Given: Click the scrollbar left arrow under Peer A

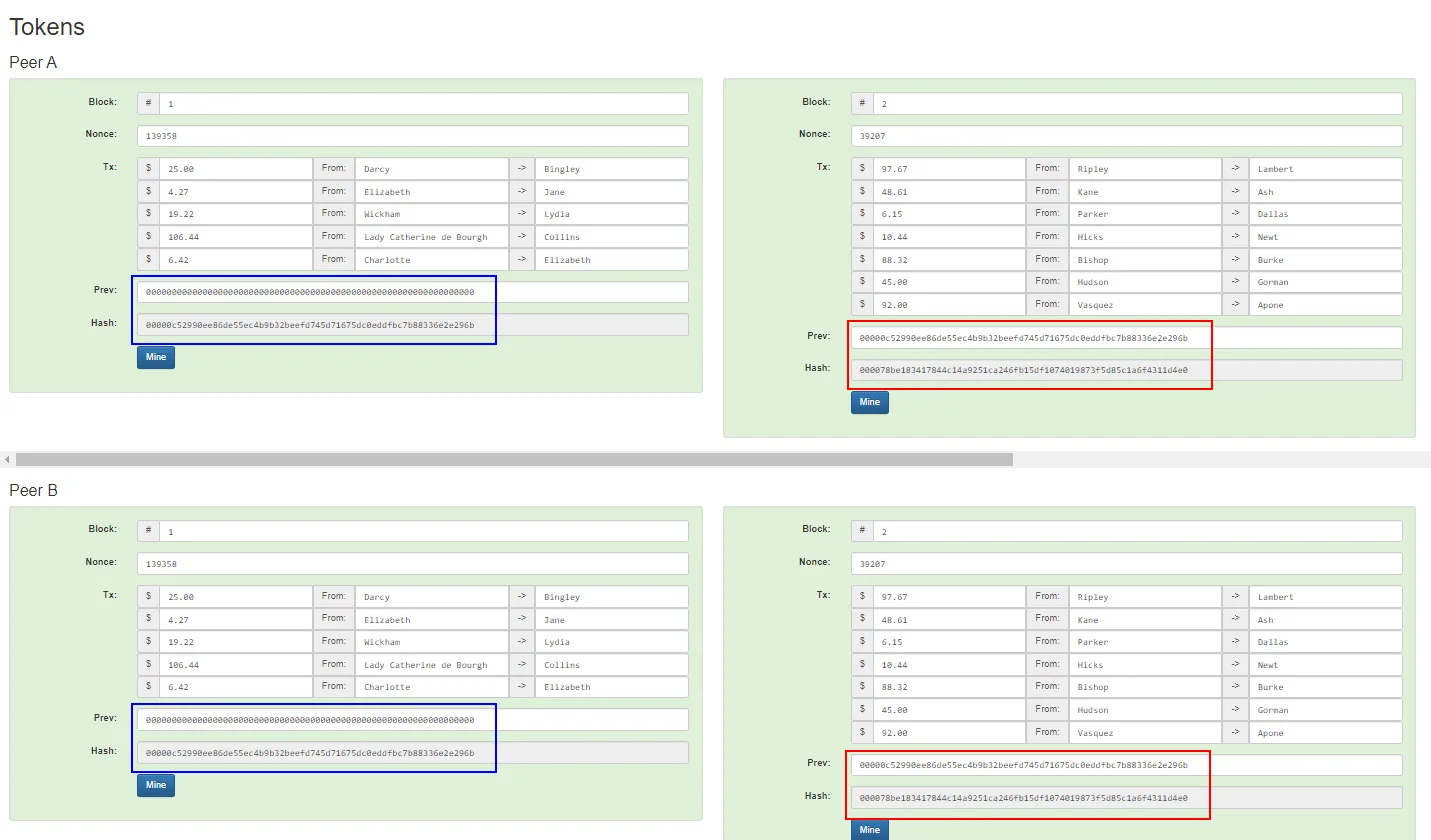Looking at the screenshot, I should pyautogui.click(x=7, y=459).
